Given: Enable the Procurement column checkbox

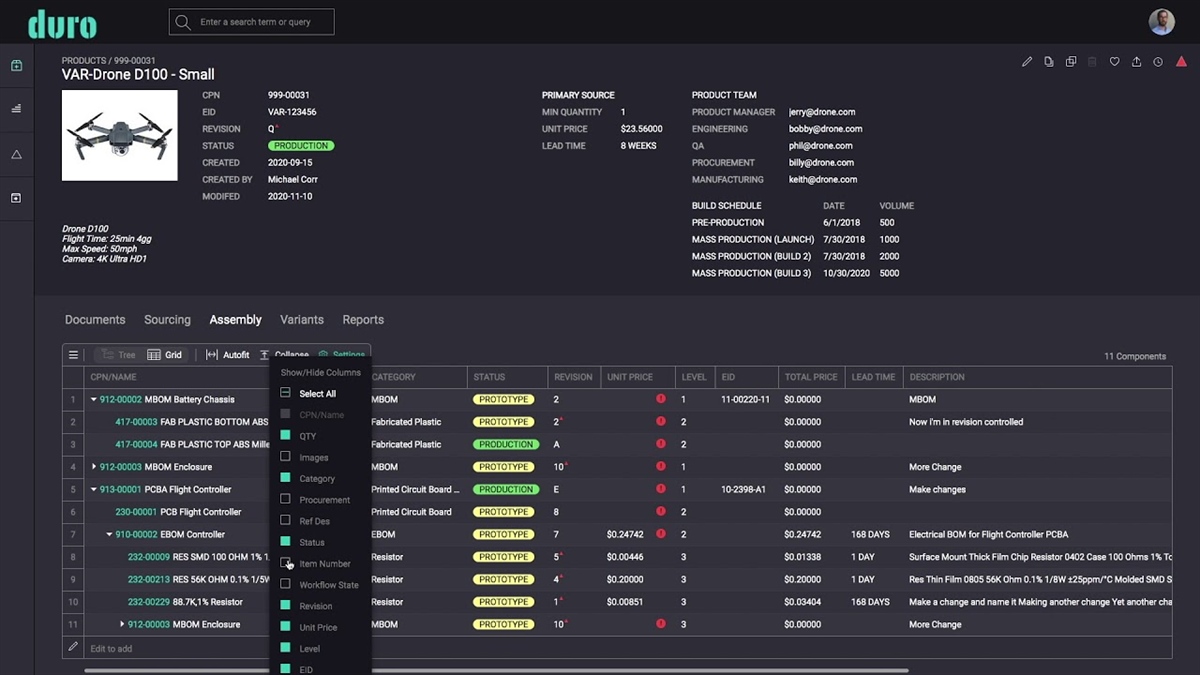Looking at the screenshot, I should point(285,499).
